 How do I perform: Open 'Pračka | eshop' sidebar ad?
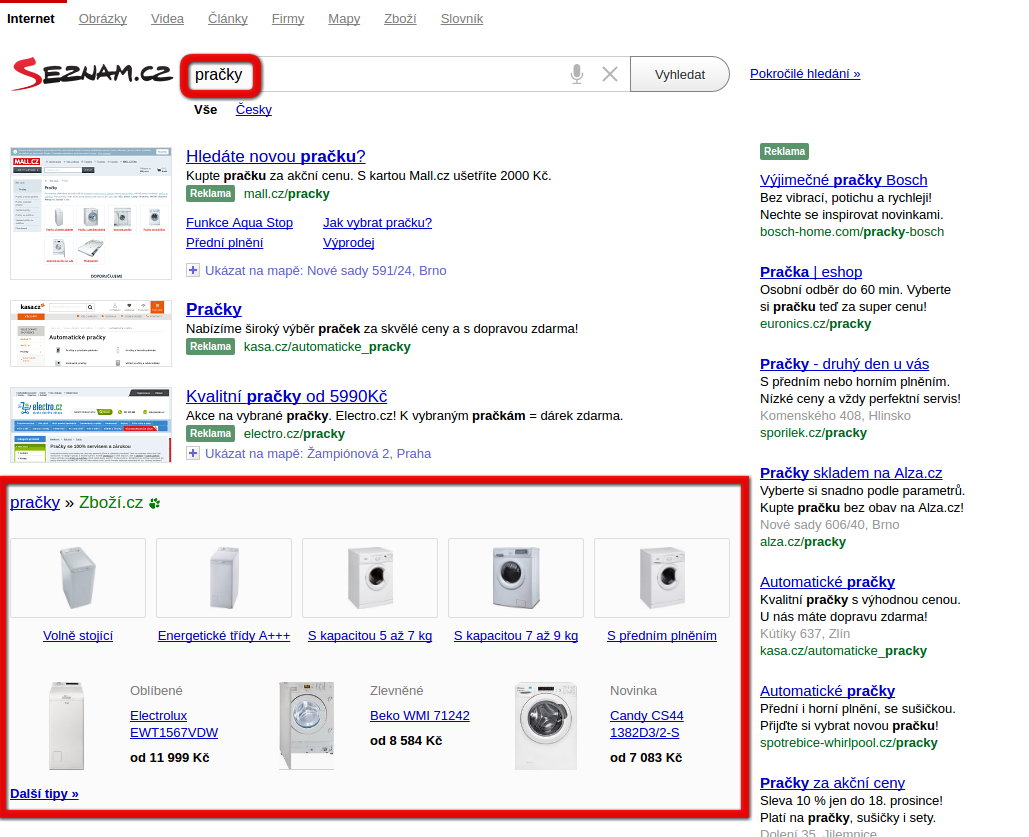(x=811, y=272)
